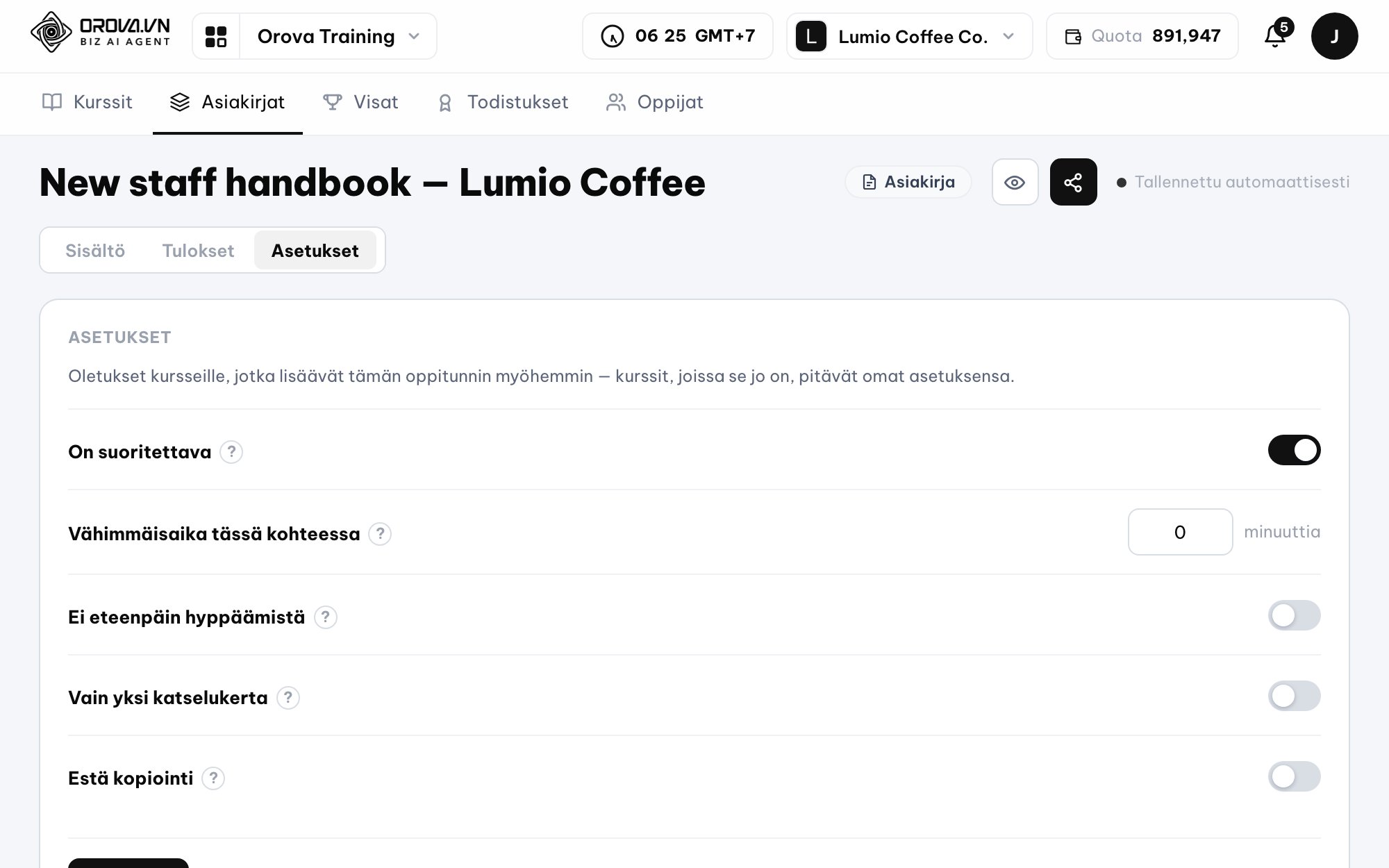Click the eye preview icon
Viewport: 1389px width, 868px height.
point(1015,182)
